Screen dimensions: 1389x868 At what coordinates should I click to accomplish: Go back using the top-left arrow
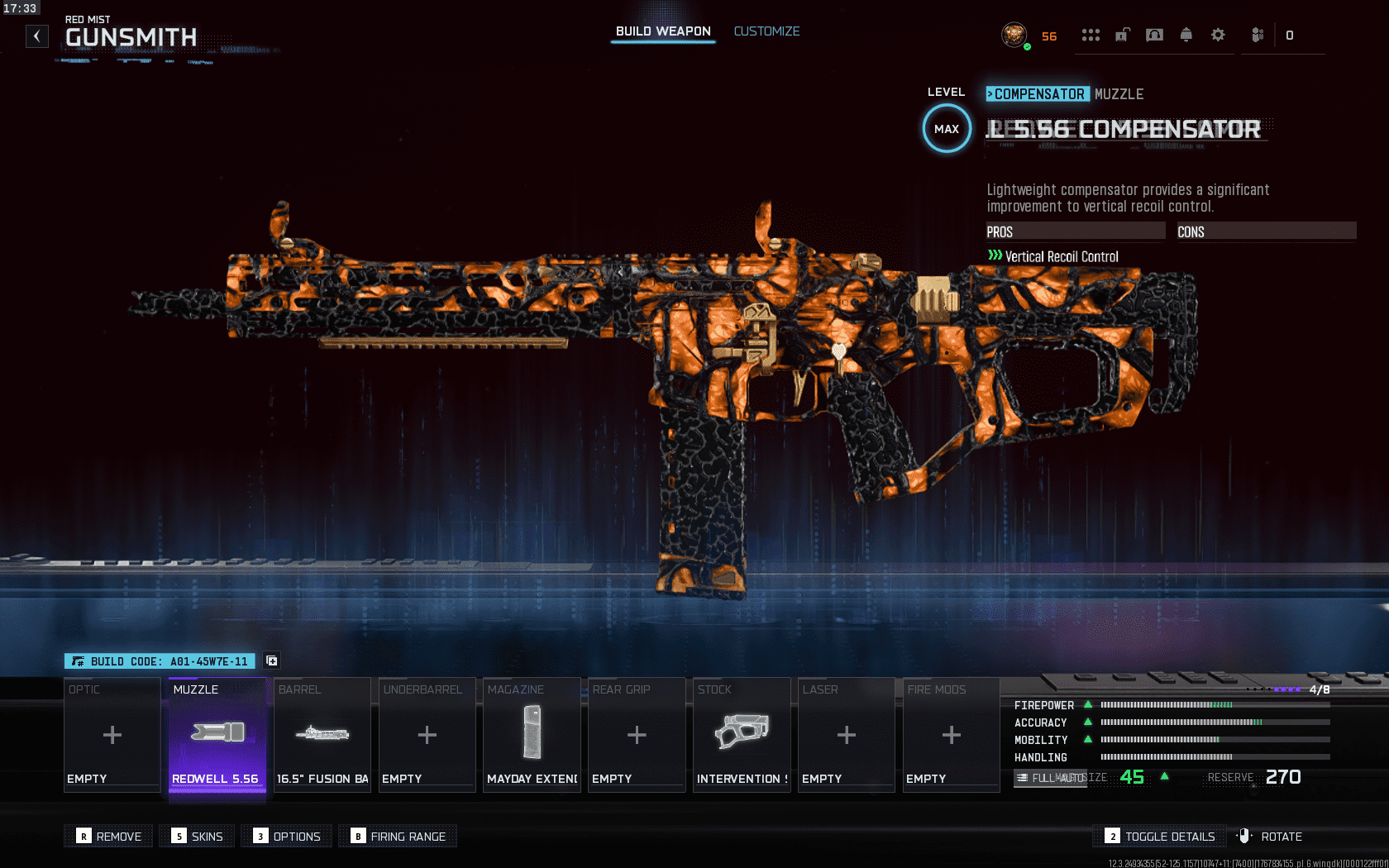pyautogui.click(x=36, y=36)
